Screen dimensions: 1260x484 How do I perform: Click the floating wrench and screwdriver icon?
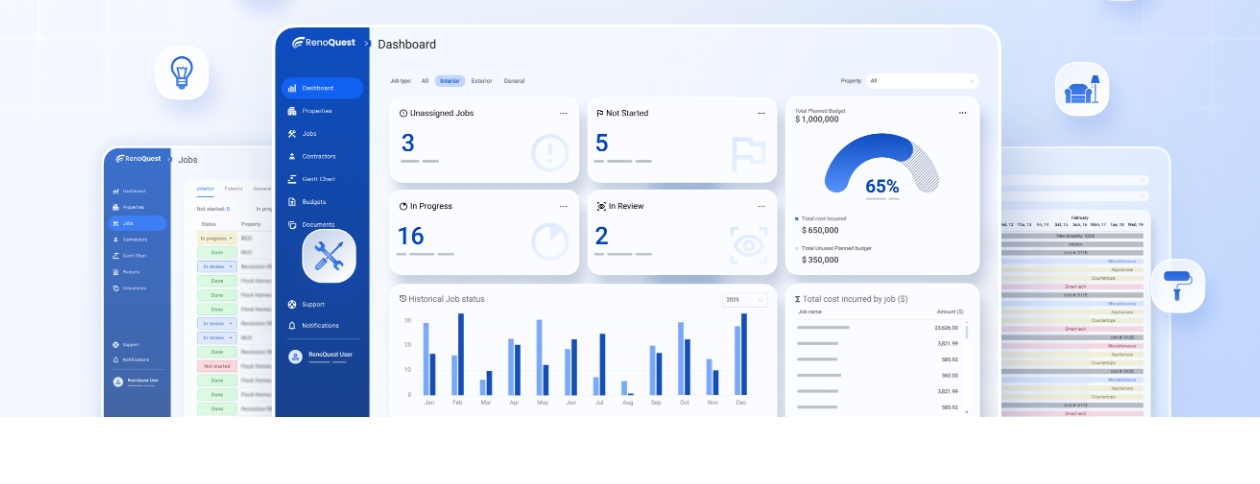pyautogui.click(x=329, y=256)
